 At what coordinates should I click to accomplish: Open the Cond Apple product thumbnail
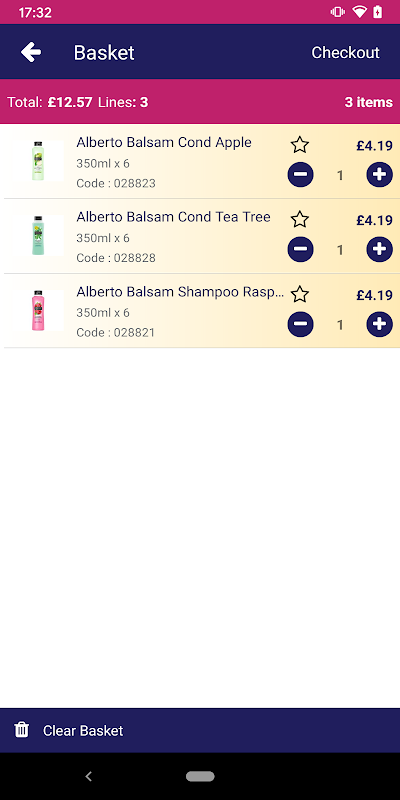[39, 161]
